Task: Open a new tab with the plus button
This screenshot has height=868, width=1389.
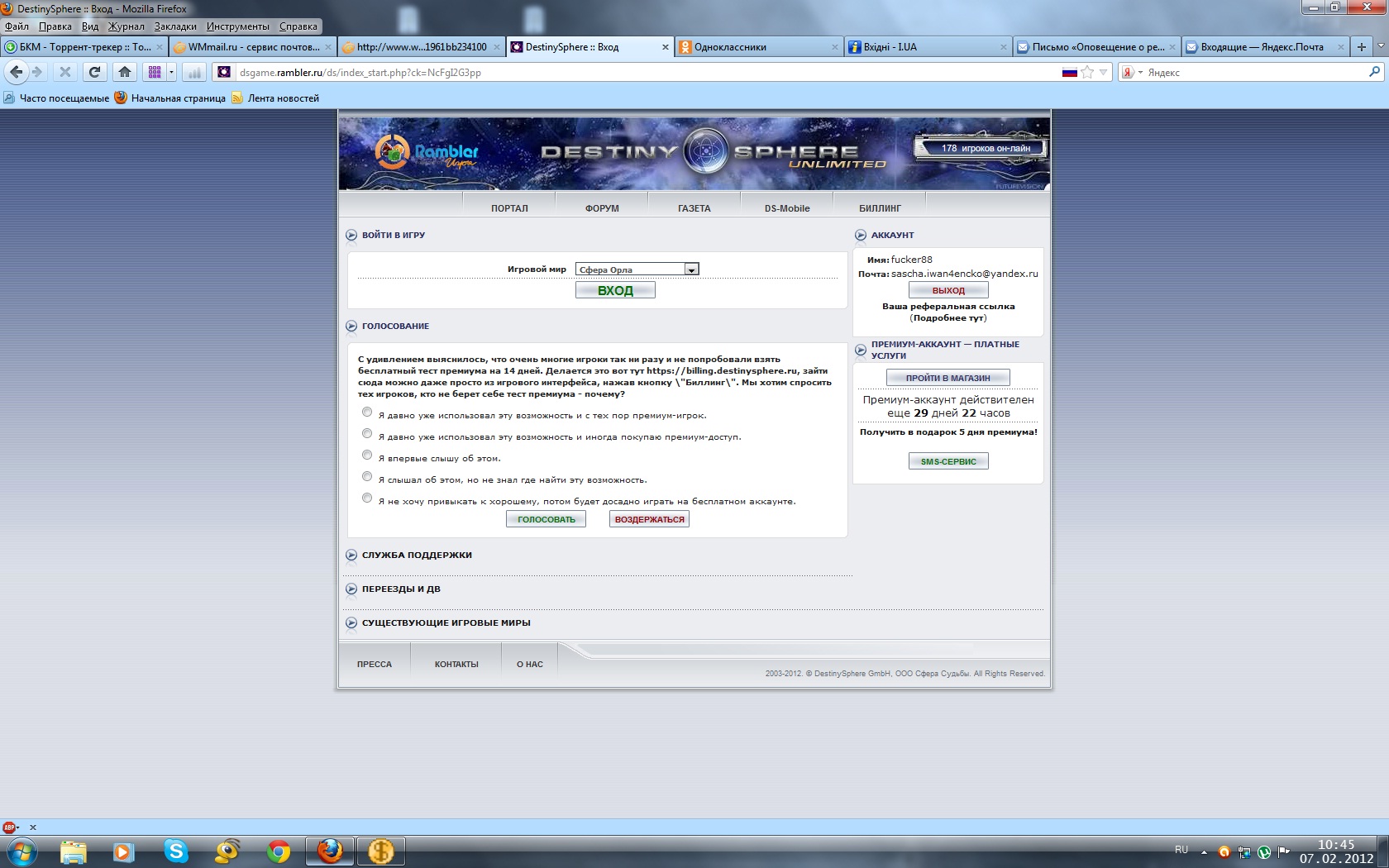Action: (x=1362, y=47)
